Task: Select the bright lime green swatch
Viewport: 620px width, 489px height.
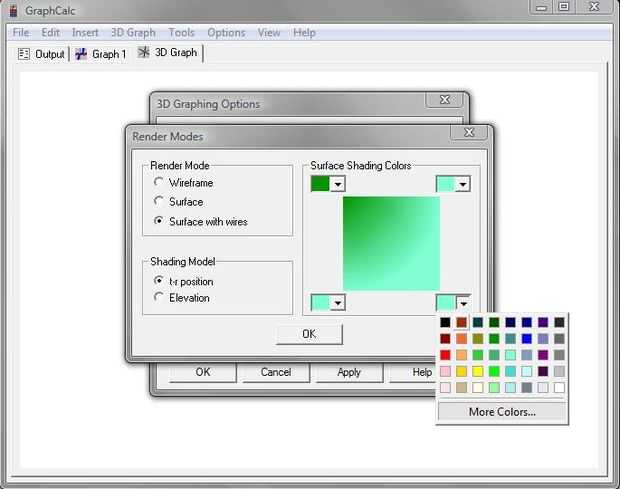Action: tap(494, 371)
